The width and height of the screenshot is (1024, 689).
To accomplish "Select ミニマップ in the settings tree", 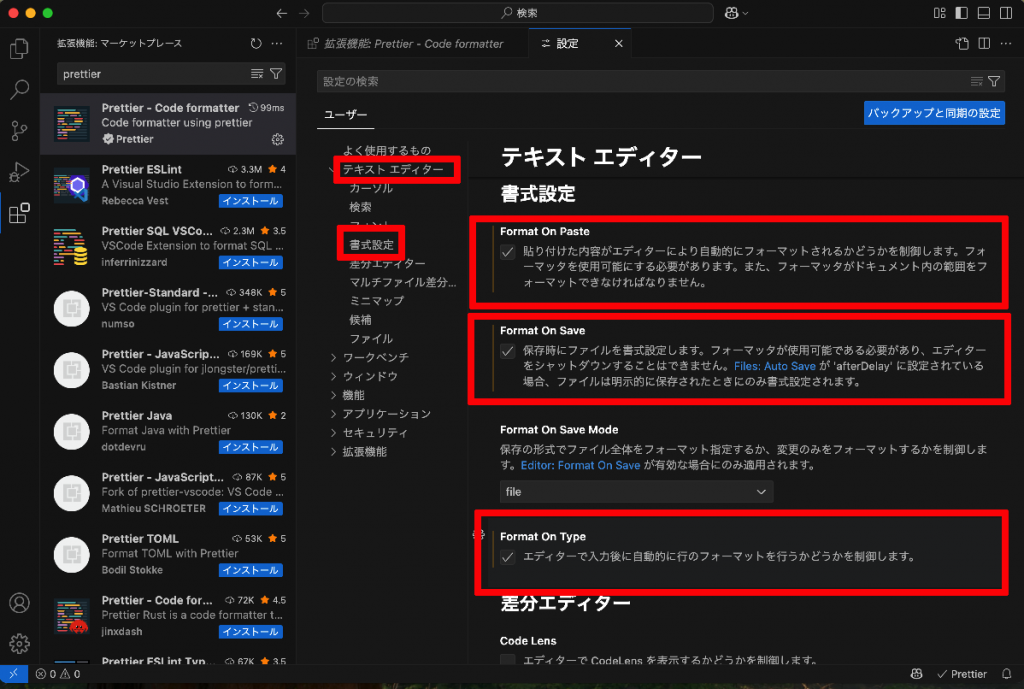I will [x=377, y=301].
